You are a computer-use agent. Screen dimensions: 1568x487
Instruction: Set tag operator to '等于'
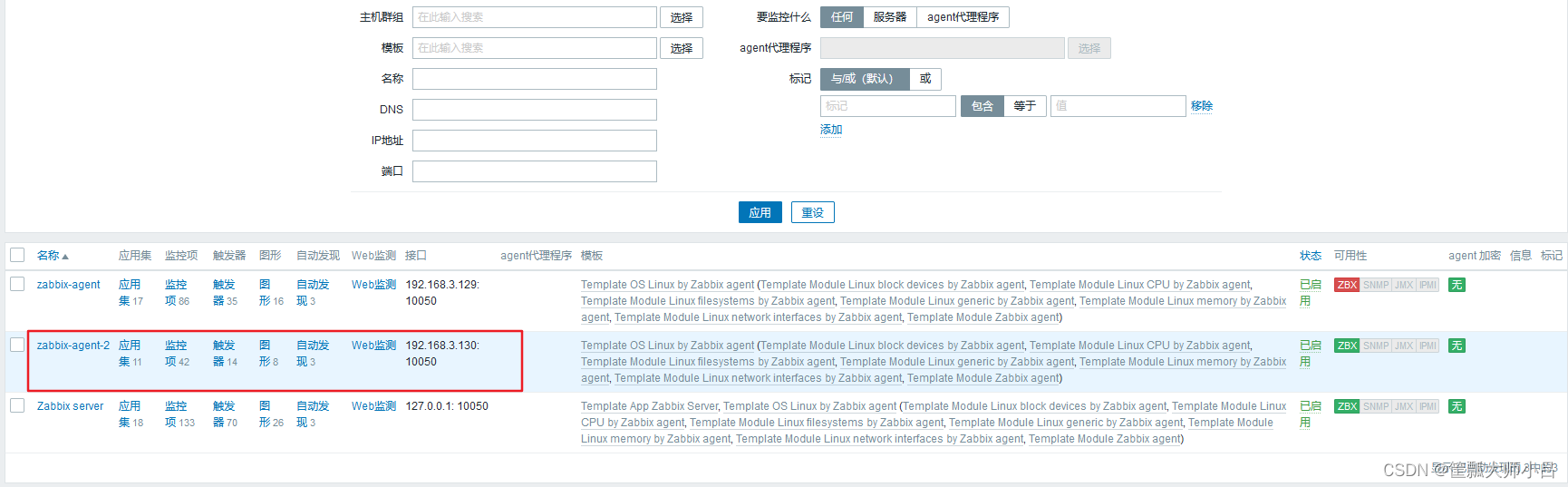(1025, 106)
